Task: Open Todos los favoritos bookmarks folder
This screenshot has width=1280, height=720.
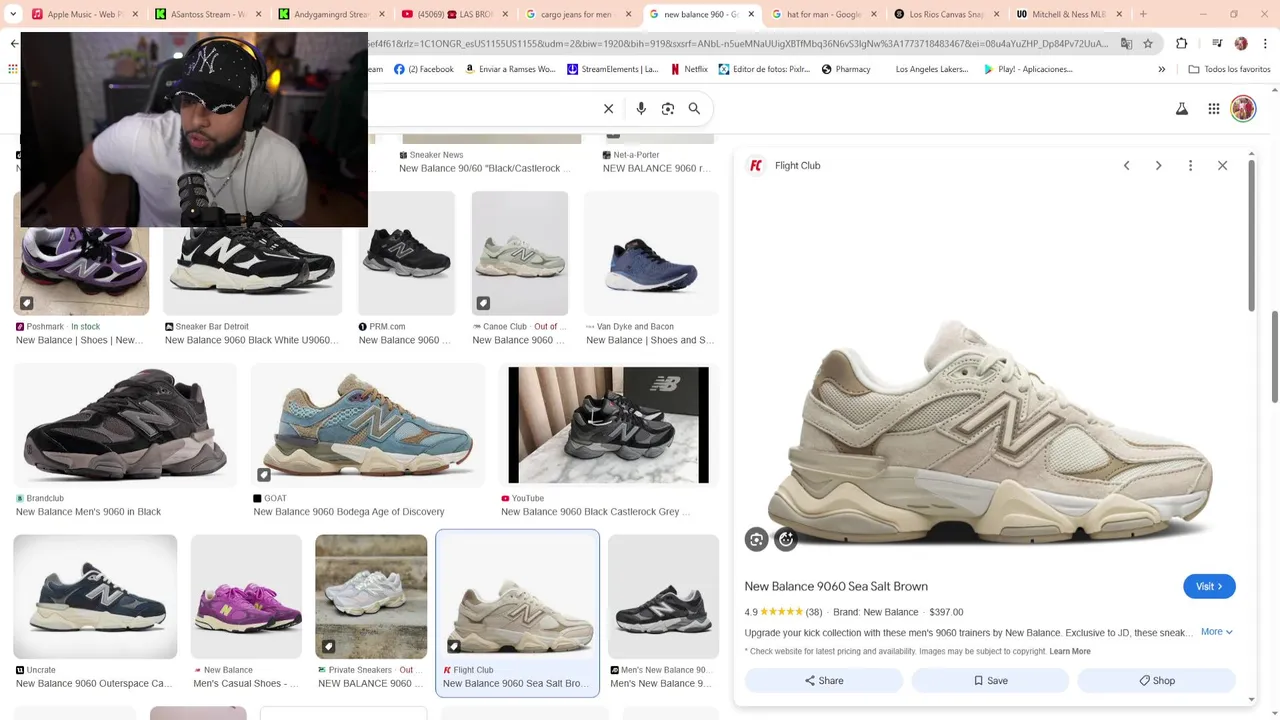Action: (x=1229, y=69)
